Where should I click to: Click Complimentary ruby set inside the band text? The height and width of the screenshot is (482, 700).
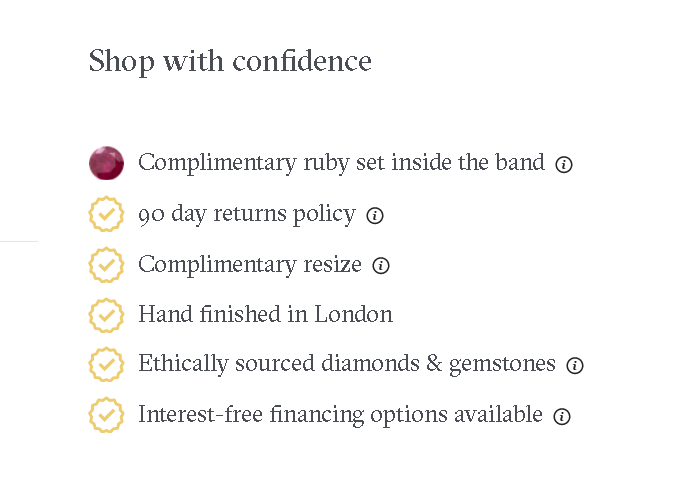[x=342, y=162]
